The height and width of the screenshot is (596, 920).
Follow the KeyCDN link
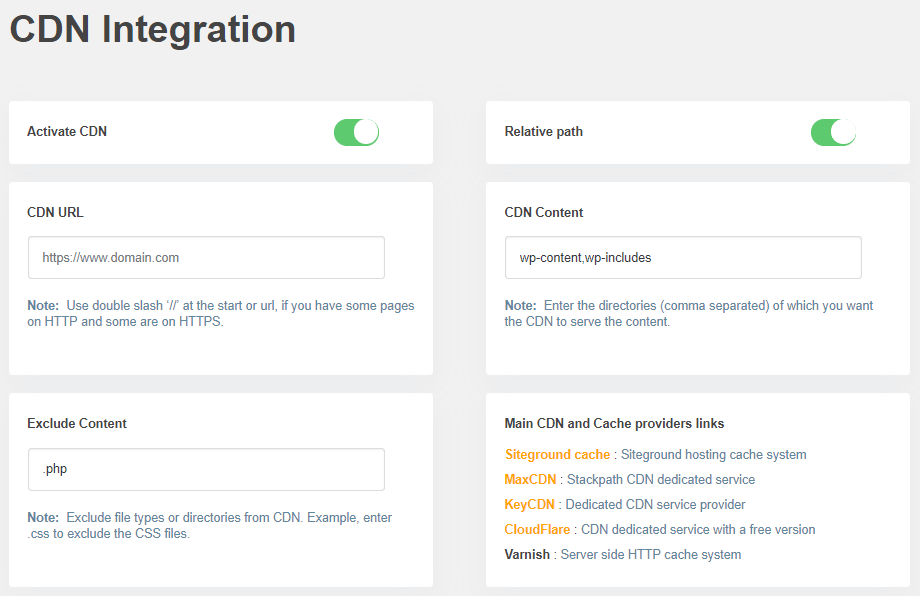click(x=530, y=504)
